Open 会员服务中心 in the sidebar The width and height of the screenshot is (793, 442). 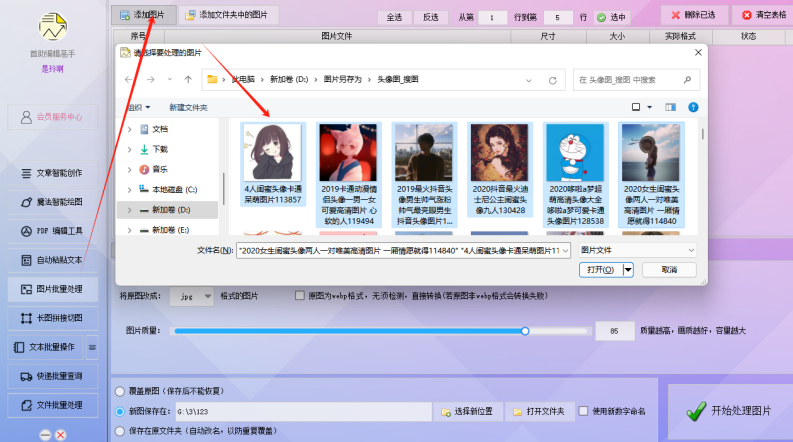pyautogui.click(x=53, y=117)
